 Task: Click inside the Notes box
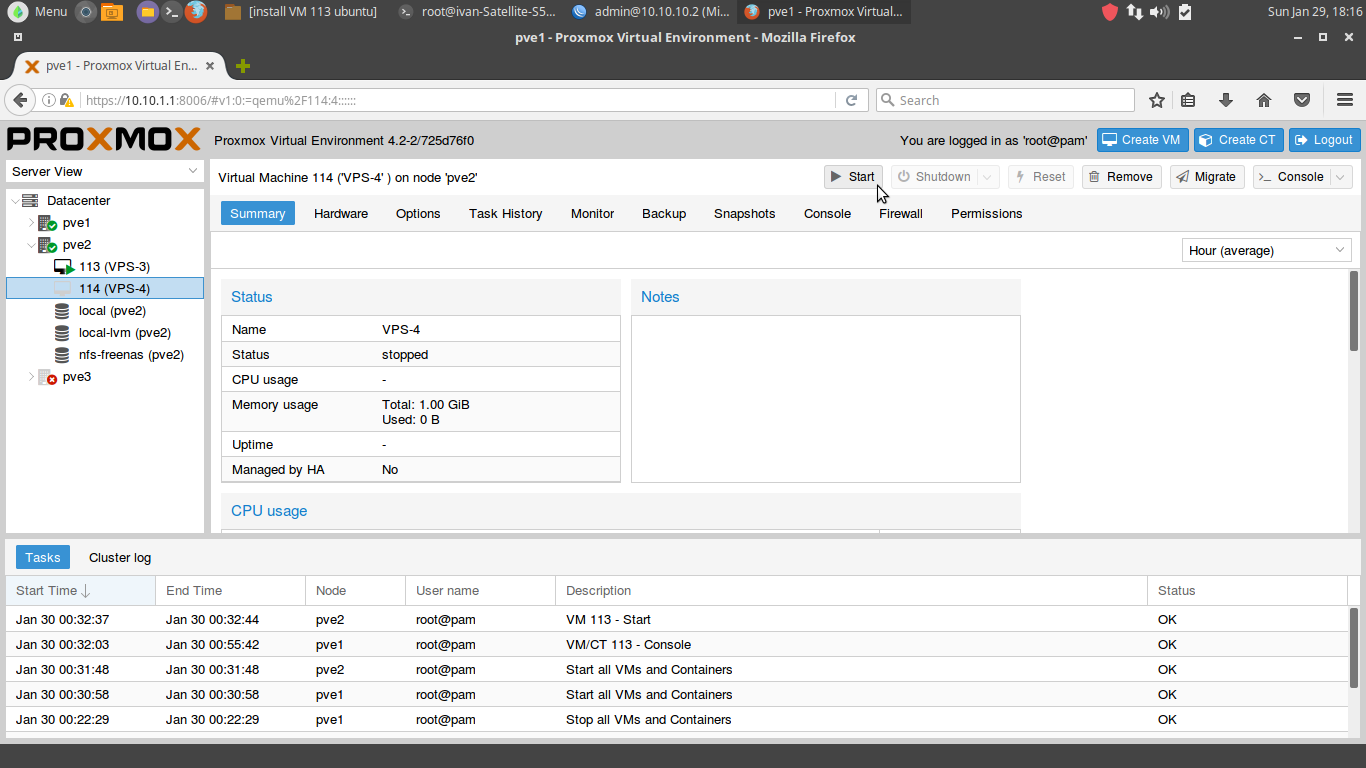point(826,399)
